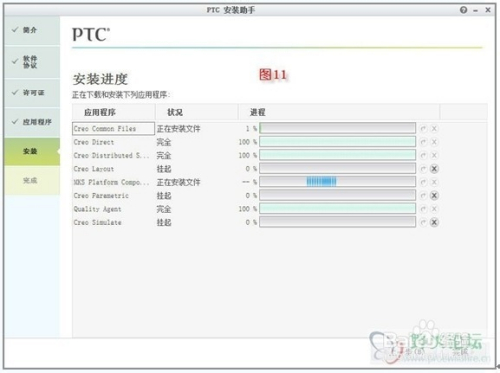Image resolution: width=500 pixels, height=373 pixels.
Task: Open the help question mark icon
Action: [463, 10]
